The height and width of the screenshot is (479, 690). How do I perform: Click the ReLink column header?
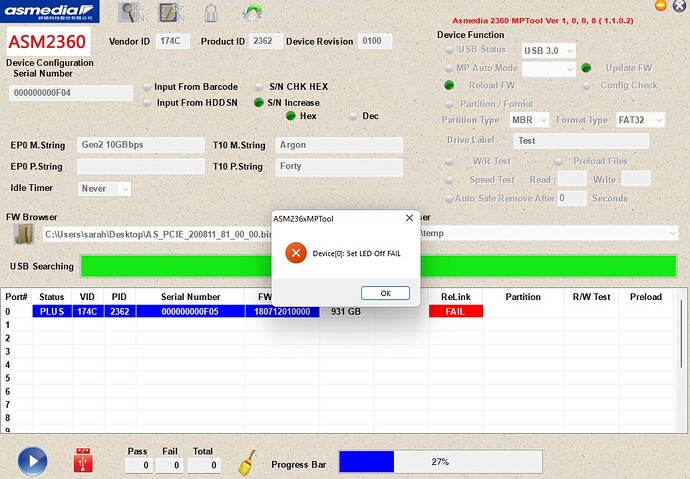click(456, 297)
